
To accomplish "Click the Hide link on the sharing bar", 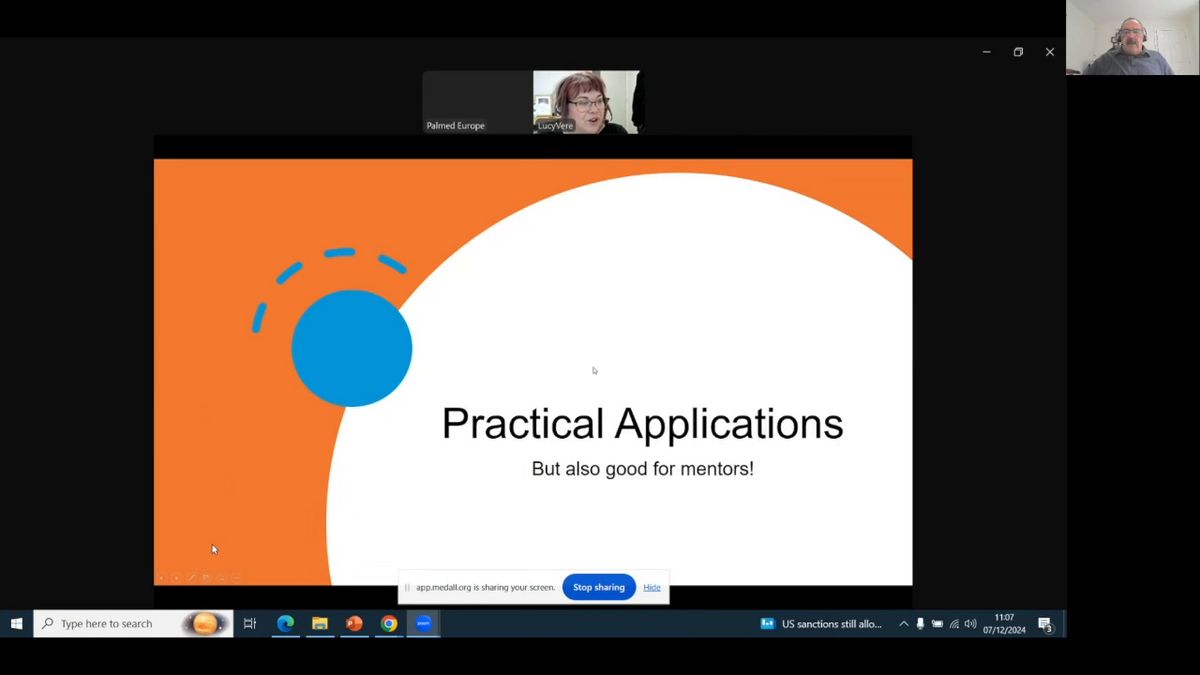I will (652, 588).
